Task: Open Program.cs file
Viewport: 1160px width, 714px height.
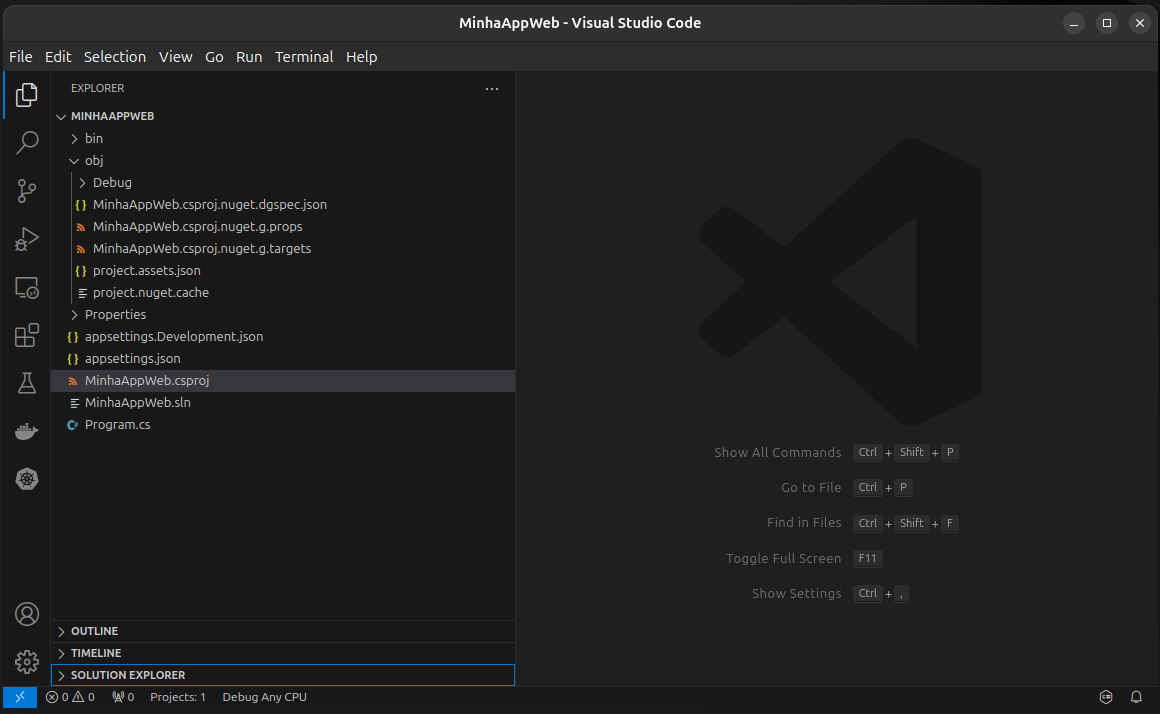Action: (x=283, y=425)
